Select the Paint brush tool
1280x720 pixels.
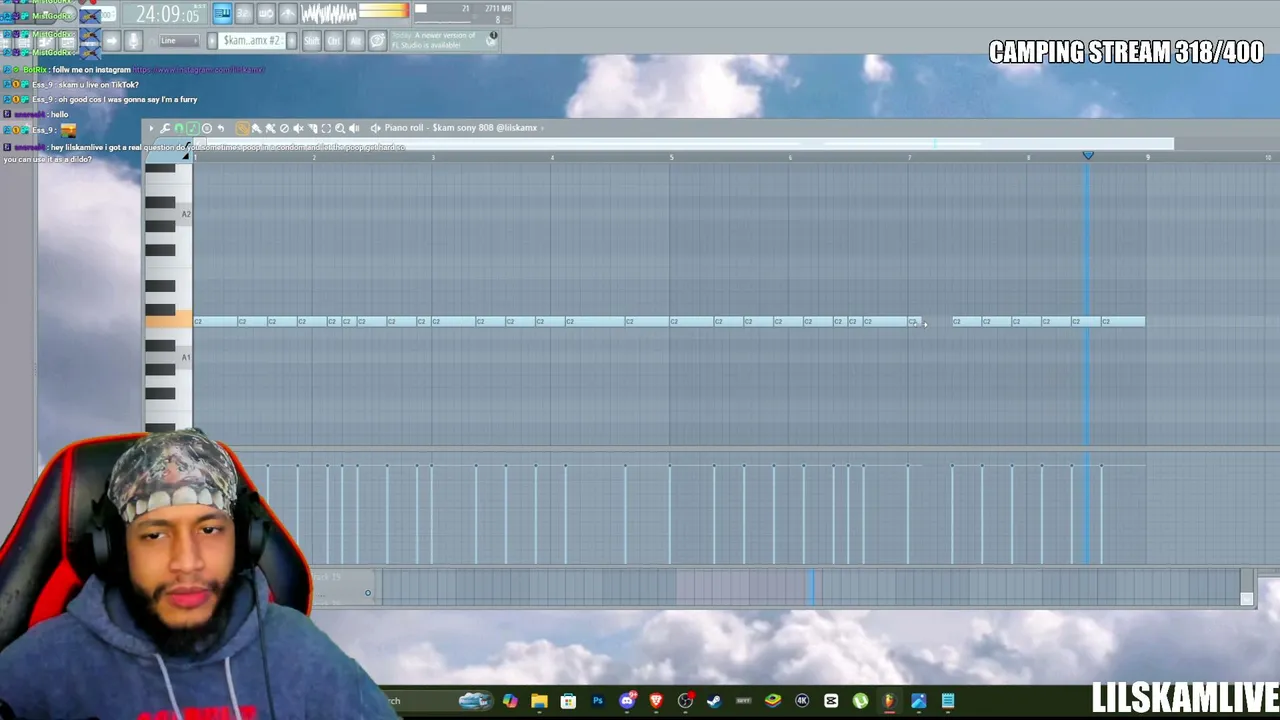(x=256, y=128)
